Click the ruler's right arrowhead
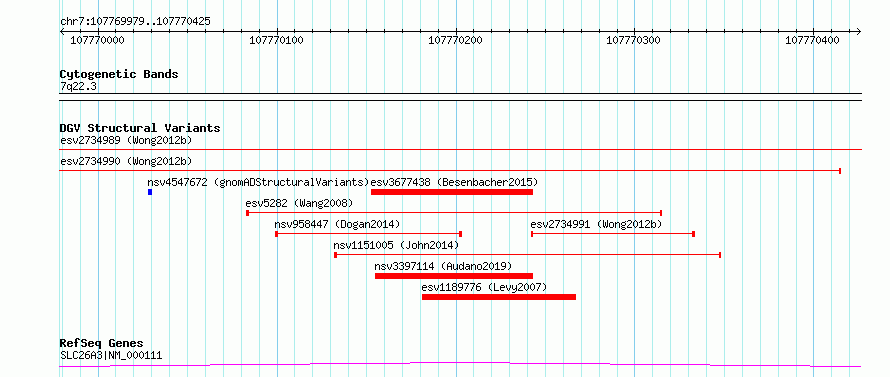Screen dimensions: 890x377 pyautogui.click(x=859, y=31)
